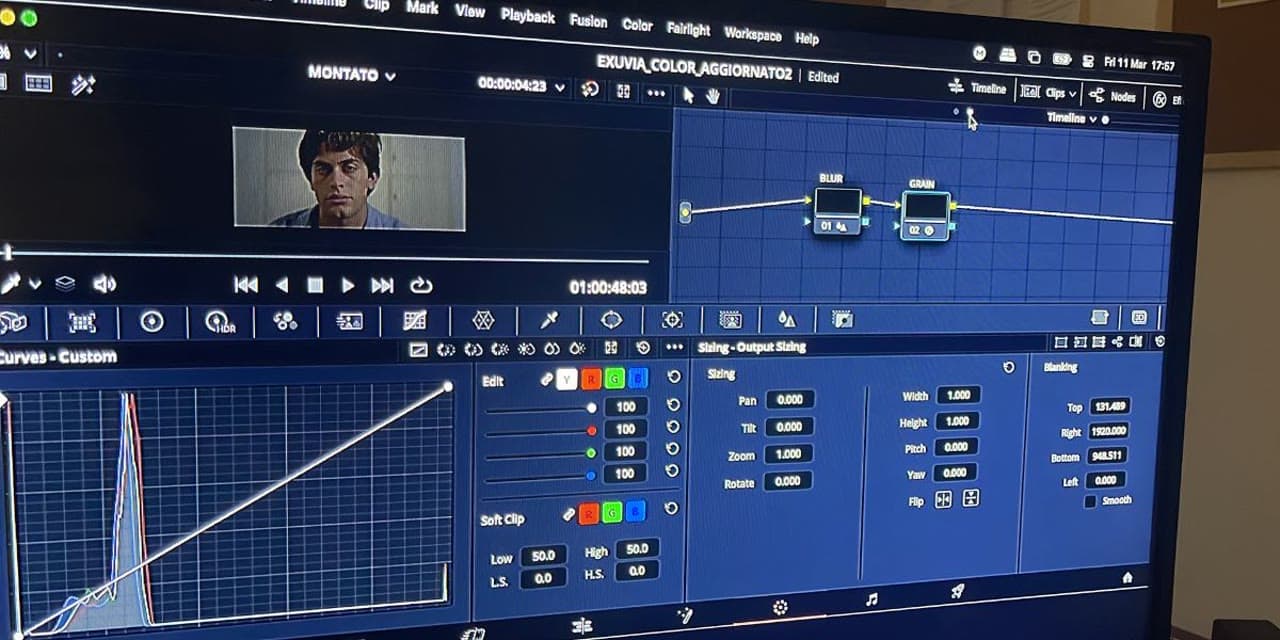Open the Motion Effects palette
1280x640 pixels.
click(x=349, y=321)
